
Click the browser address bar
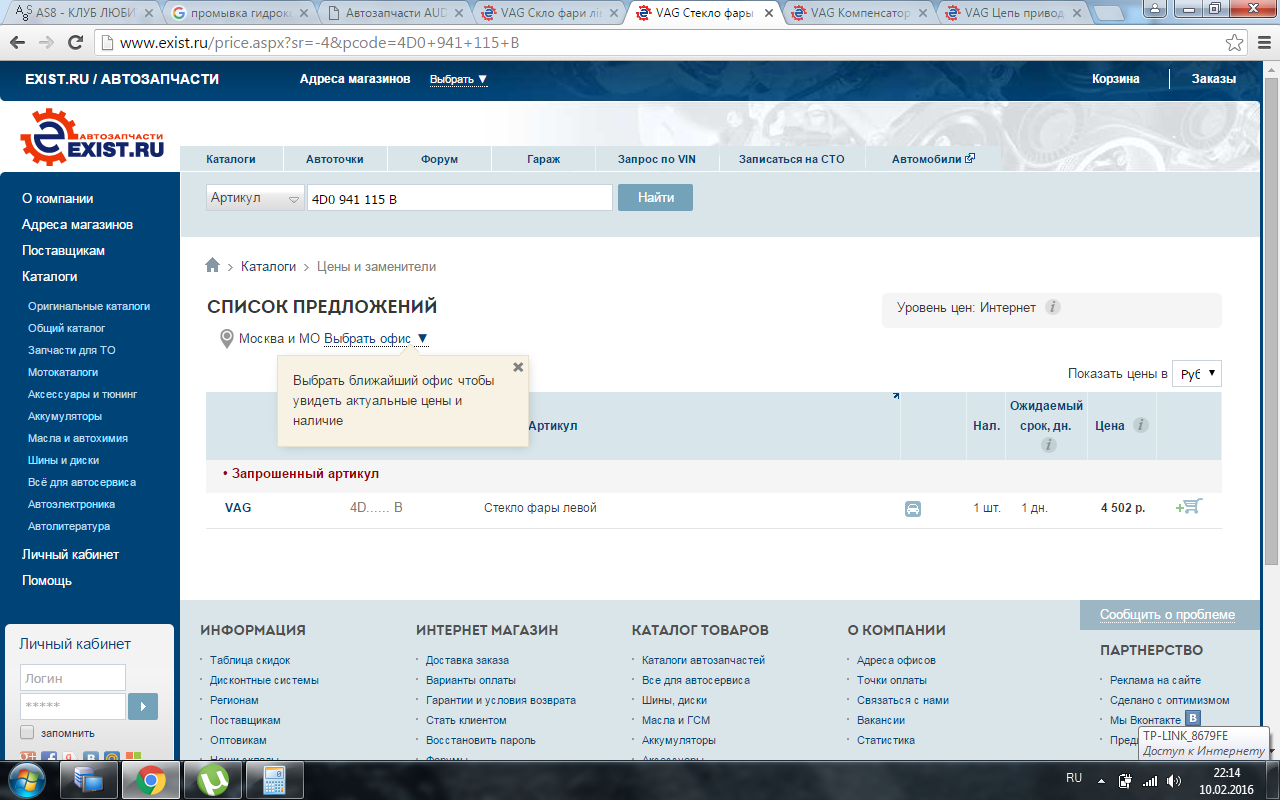(x=660, y=43)
